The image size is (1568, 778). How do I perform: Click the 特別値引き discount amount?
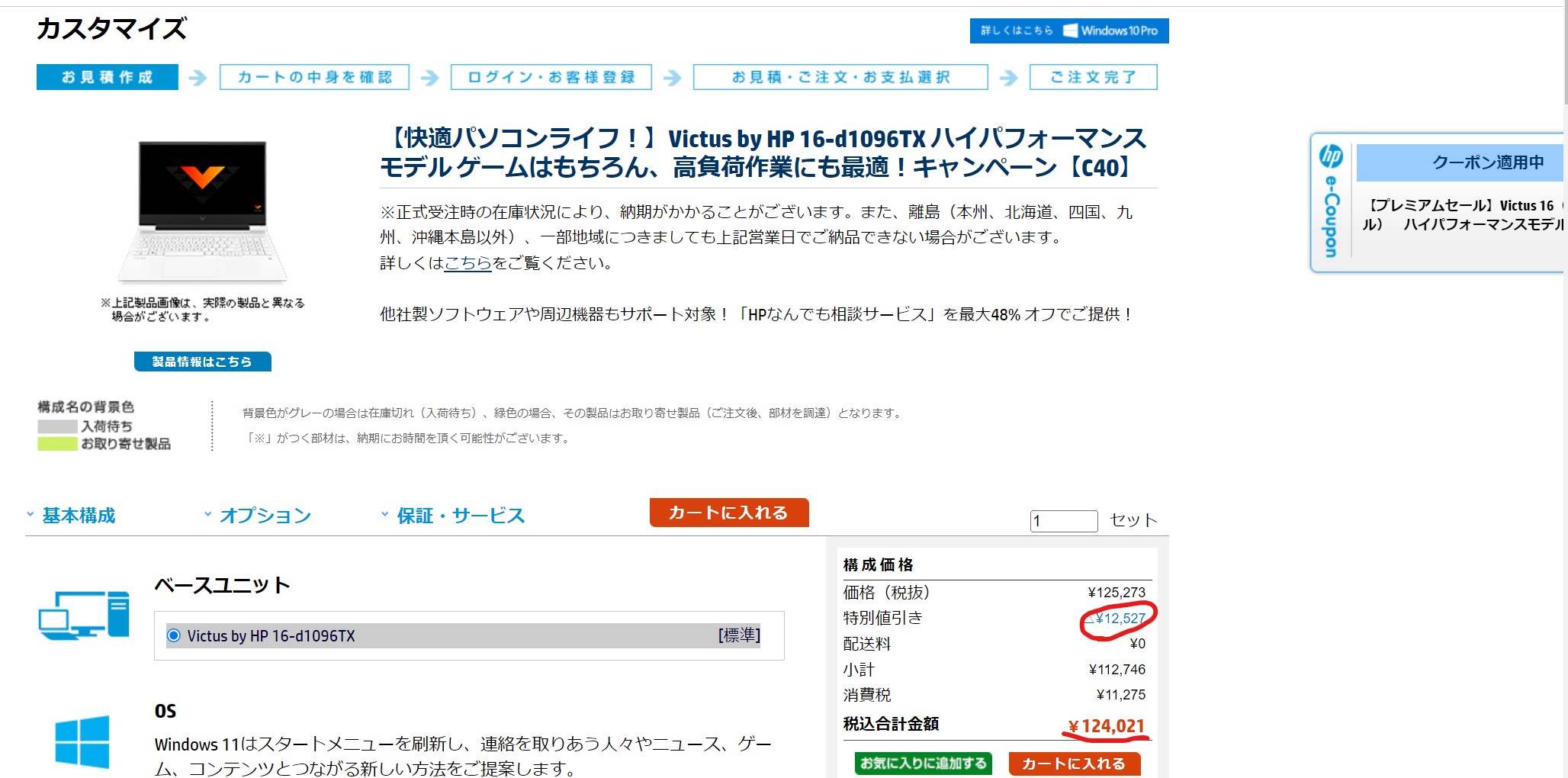[x=1116, y=619]
